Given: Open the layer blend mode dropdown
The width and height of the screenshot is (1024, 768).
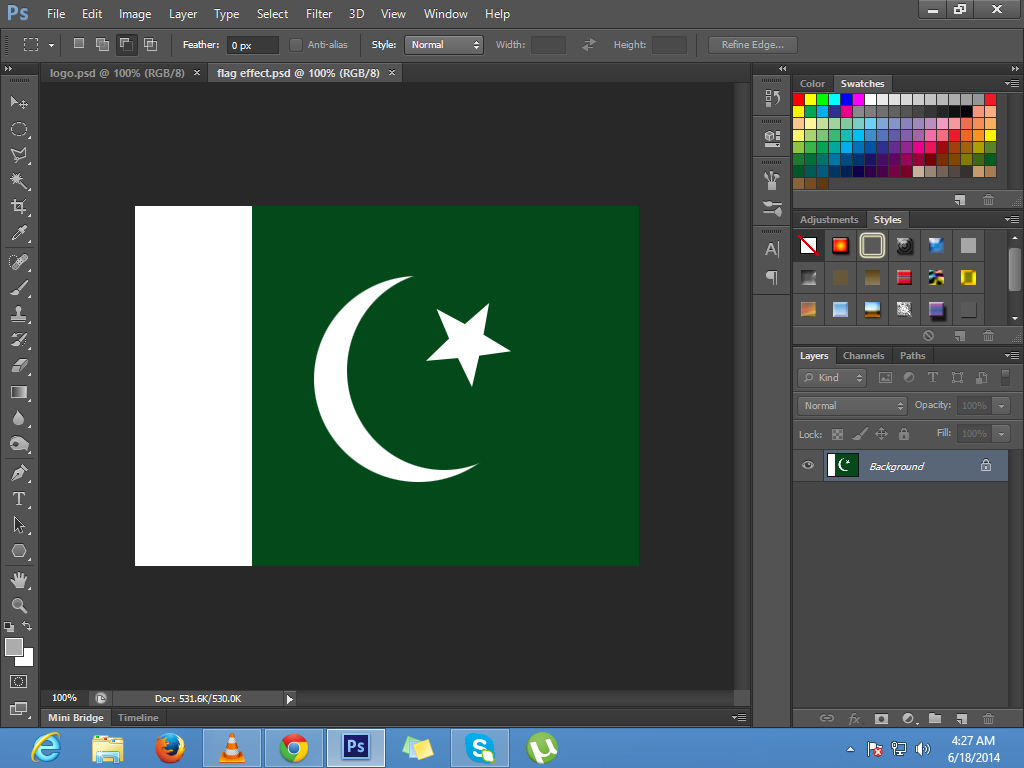Looking at the screenshot, I should click(852, 406).
